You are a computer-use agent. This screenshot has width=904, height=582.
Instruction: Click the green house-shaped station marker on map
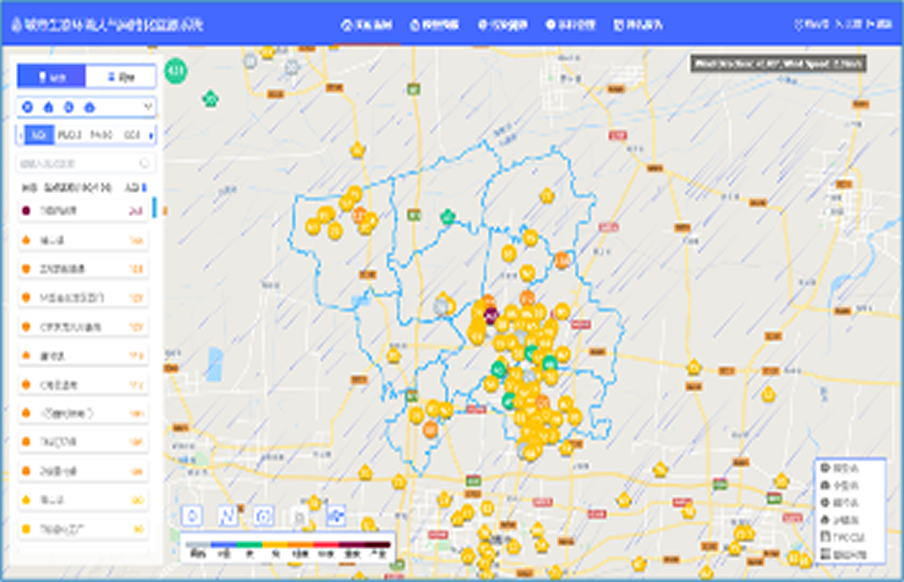pyautogui.click(x=210, y=98)
